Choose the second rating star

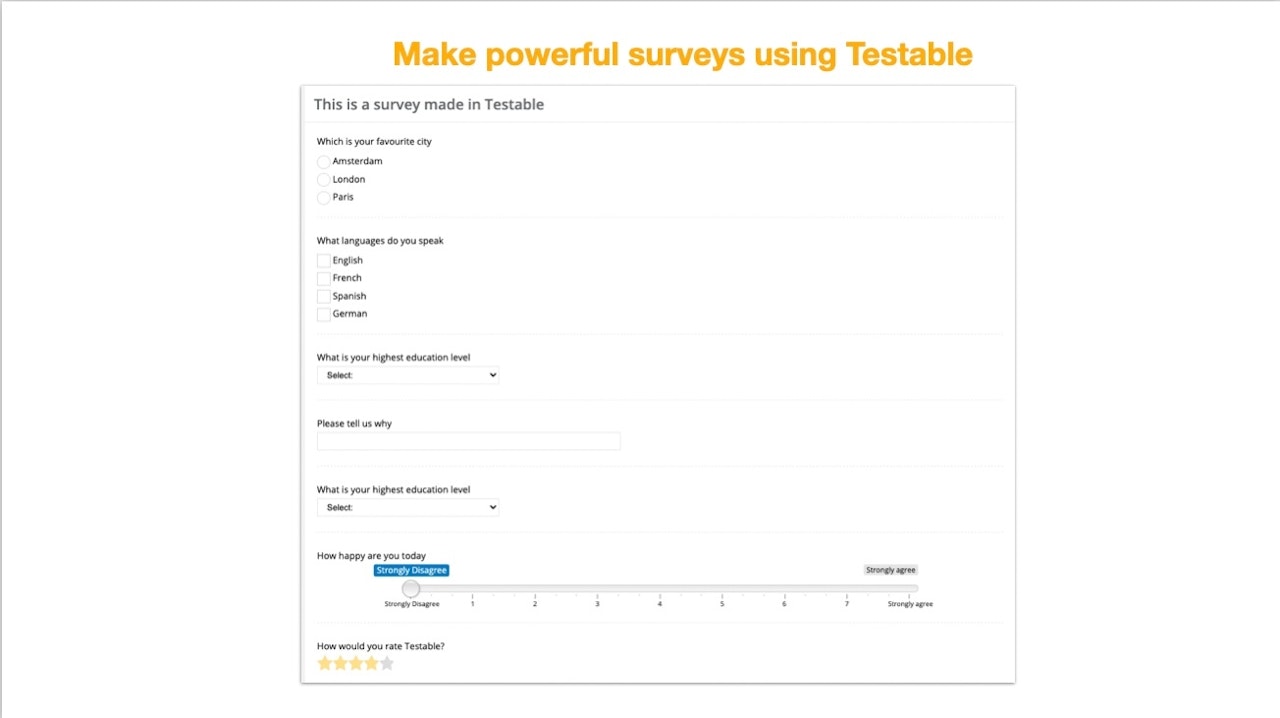tap(340, 663)
